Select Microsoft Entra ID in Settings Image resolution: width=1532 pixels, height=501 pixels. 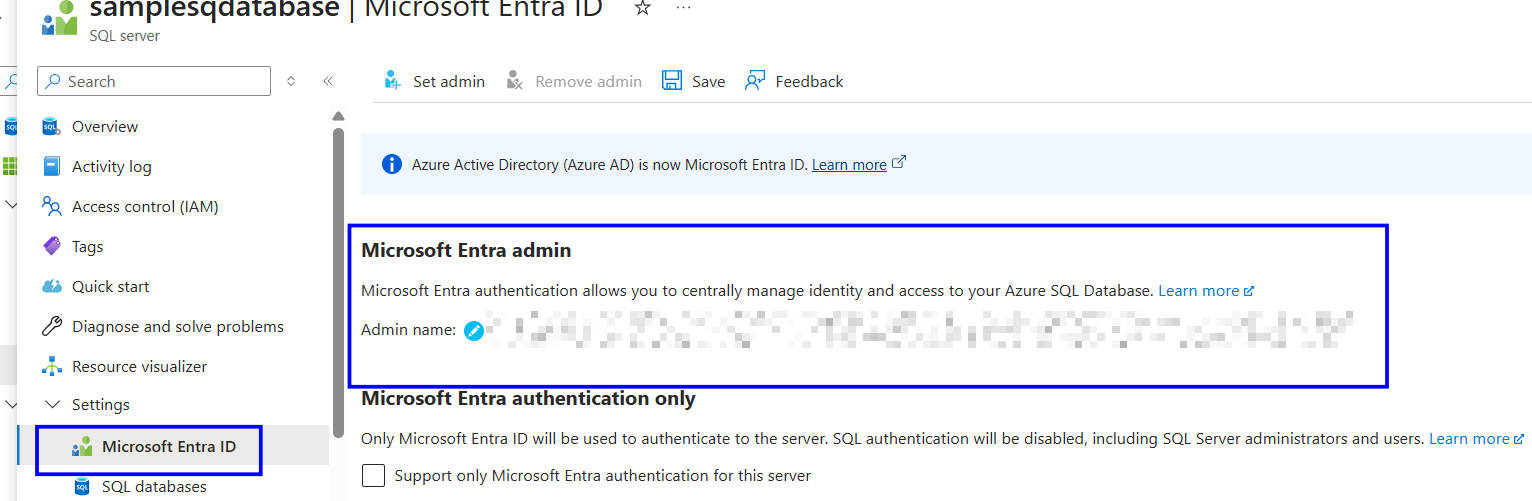(169, 446)
